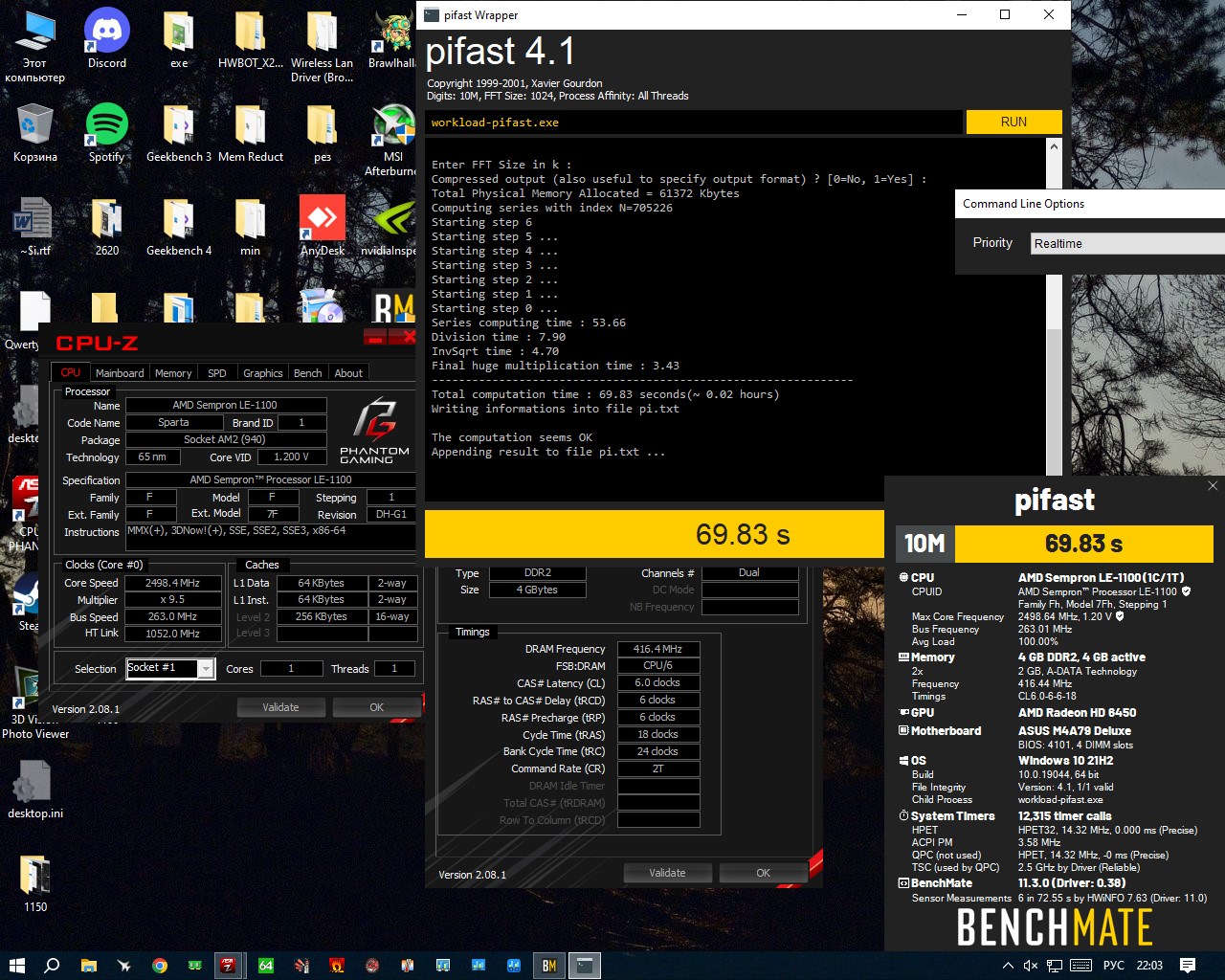Click the Command Rate 2T value
This screenshot has width=1225, height=980.
(658, 768)
